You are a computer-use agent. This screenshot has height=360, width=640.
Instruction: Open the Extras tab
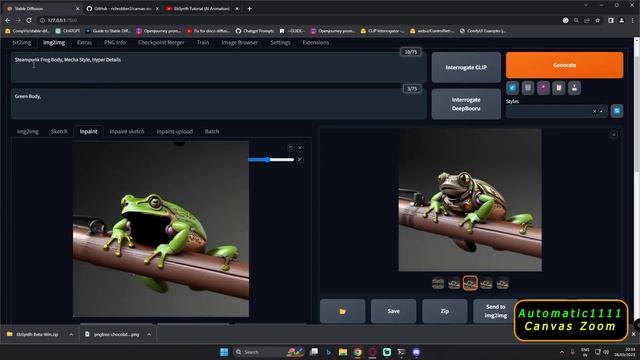pyautogui.click(x=84, y=42)
